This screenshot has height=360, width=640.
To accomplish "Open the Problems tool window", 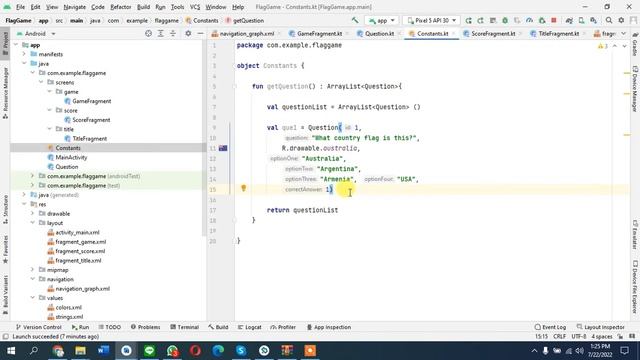I will click(x=145, y=327).
